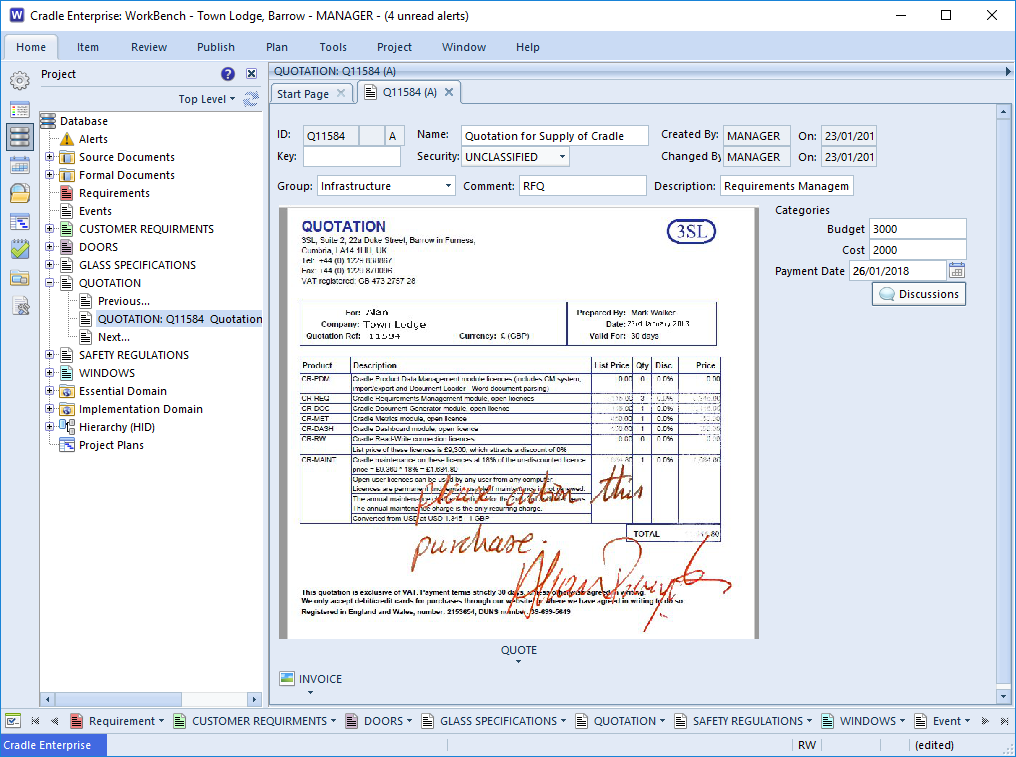Open the Top Level dropdown

pos(207,99)
